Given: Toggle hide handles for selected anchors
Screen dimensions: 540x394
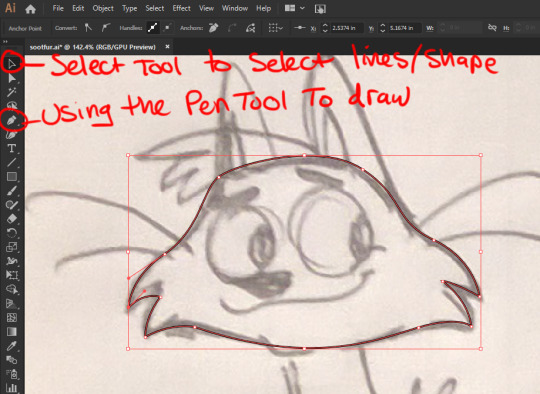Looking at the screenshot, I should click(167, 28).
